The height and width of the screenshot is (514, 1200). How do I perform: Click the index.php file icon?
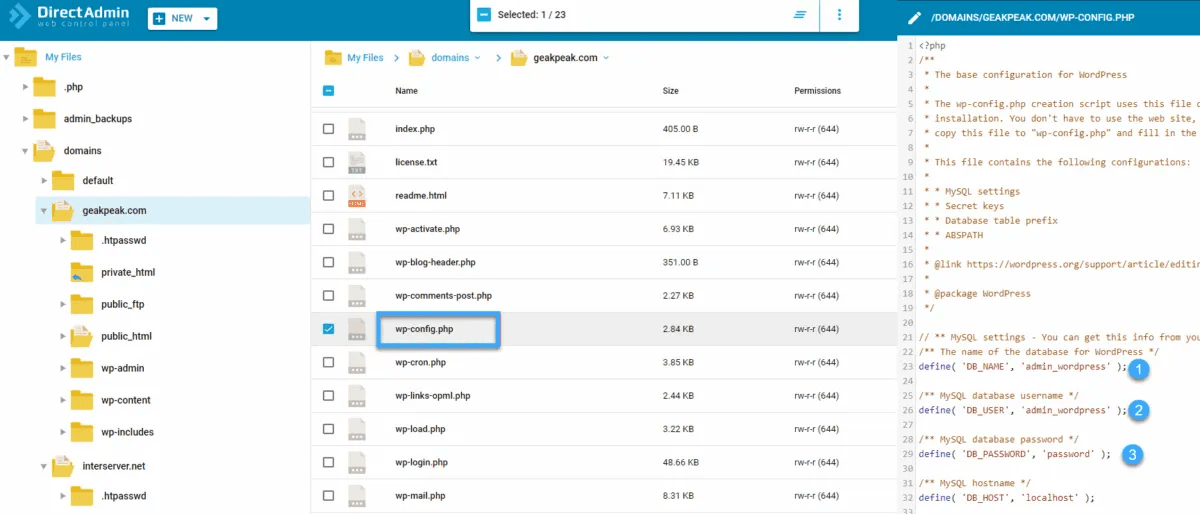click(x=357, y=129)
